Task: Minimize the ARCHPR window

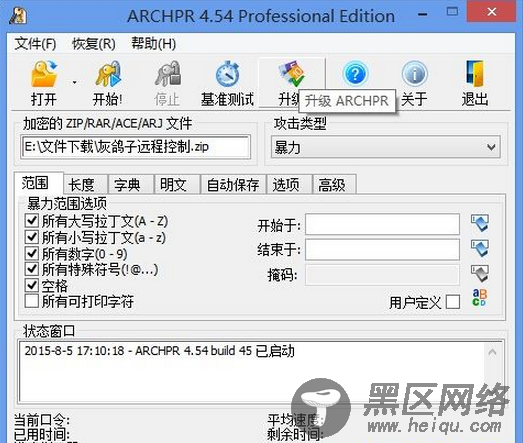Action: tap(423, 14)
